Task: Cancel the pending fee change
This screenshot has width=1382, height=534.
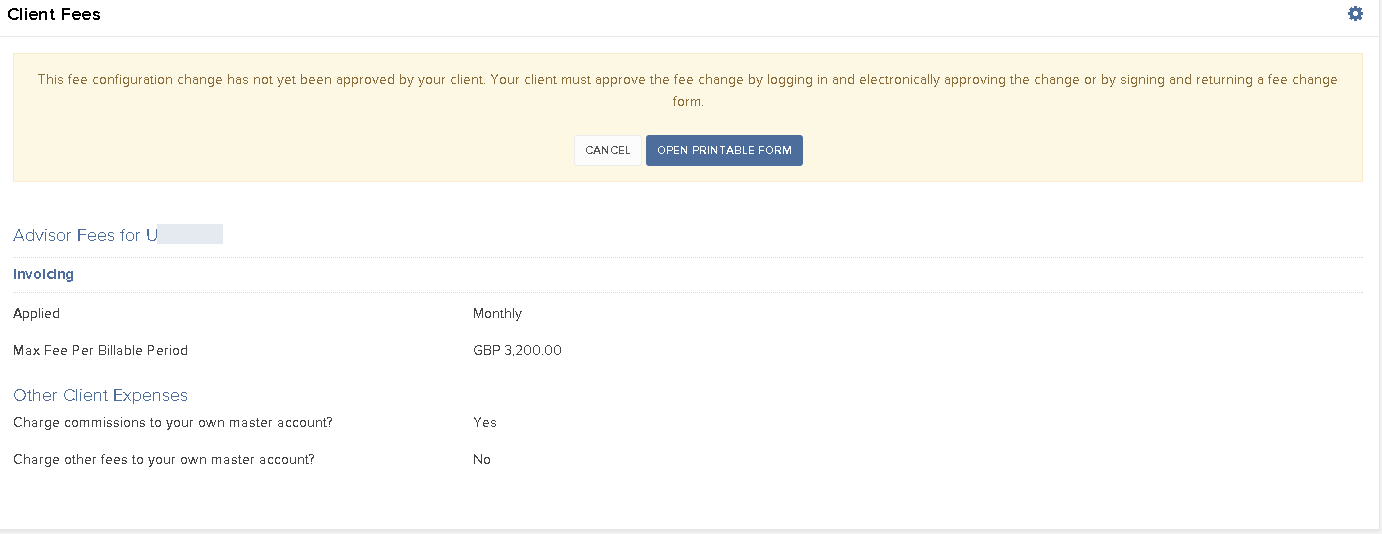Action: click(608, 150)
